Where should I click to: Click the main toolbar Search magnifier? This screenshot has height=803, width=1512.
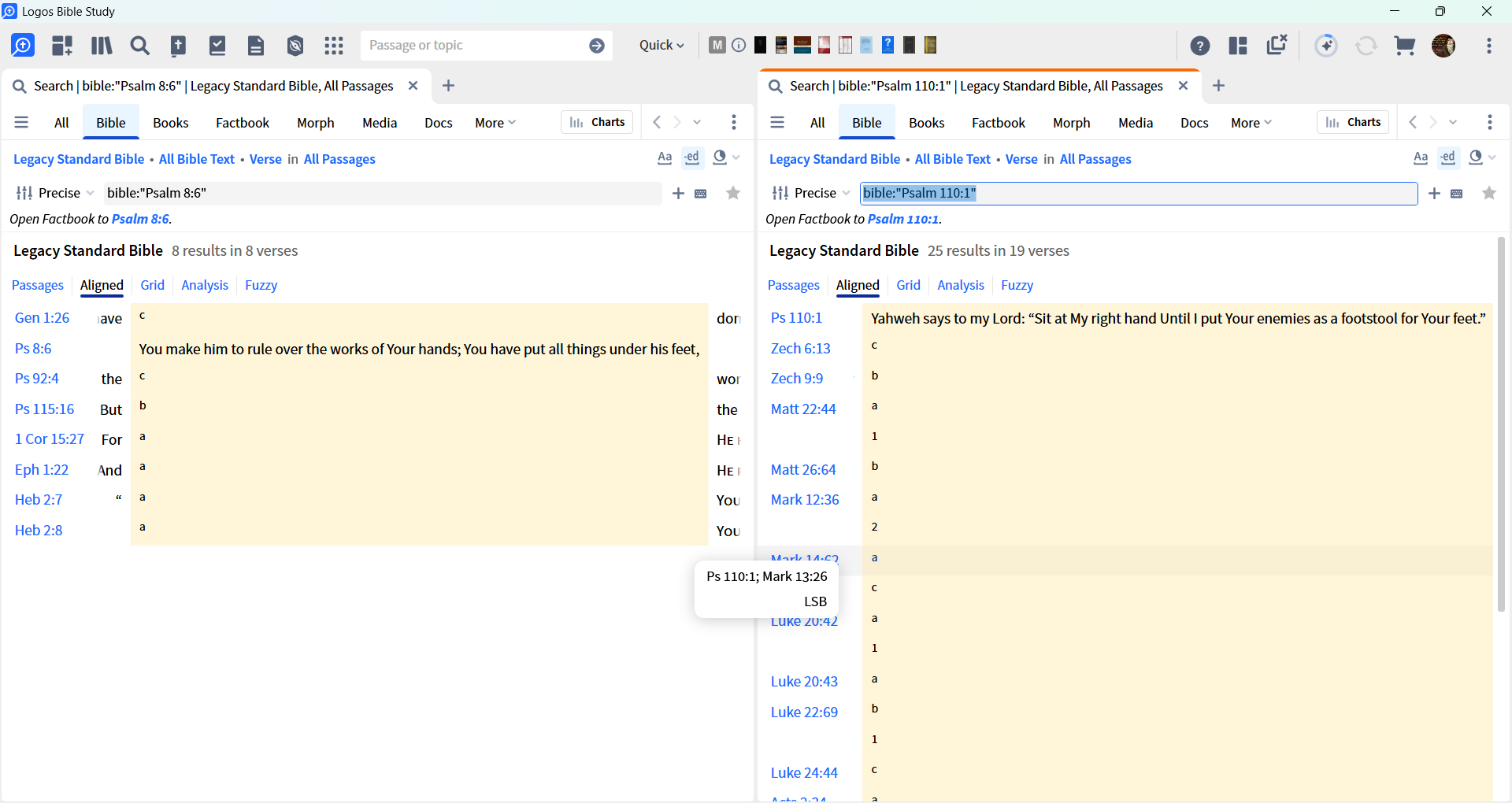[140, 46]
